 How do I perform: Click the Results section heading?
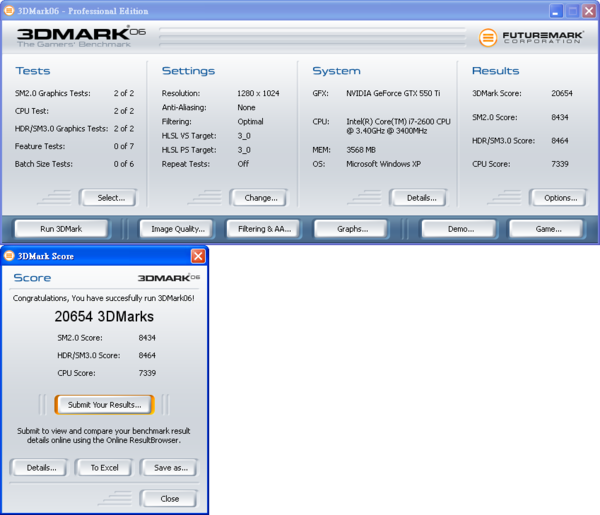496,71
